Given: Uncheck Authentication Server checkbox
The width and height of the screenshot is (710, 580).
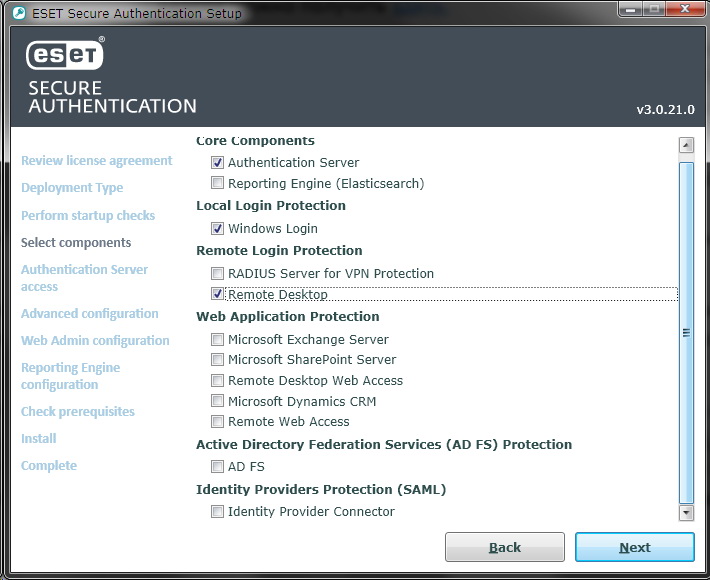Looking at the screenshot, I should point(217,162).
